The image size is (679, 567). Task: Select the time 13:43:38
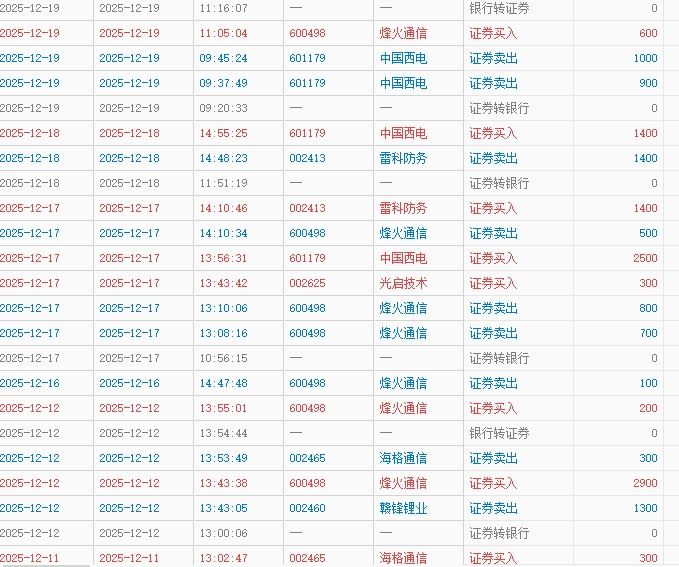point(223,483)
